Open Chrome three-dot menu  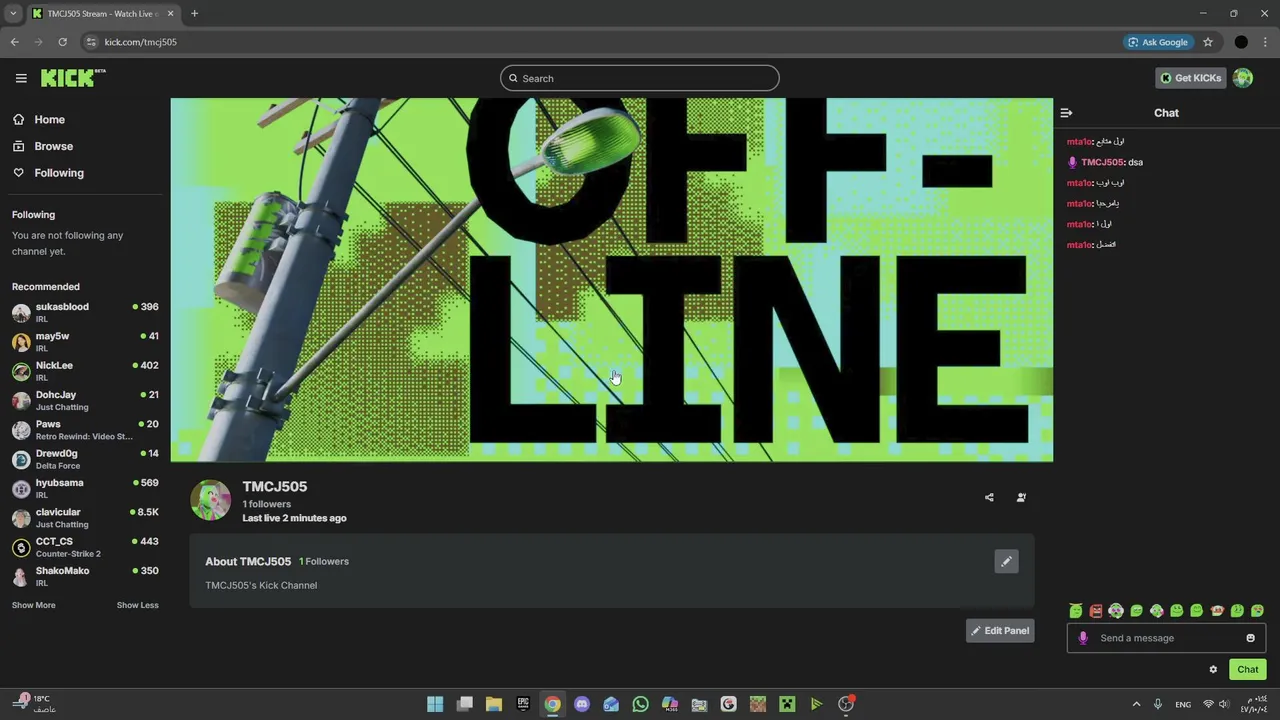coord(1265,42)
